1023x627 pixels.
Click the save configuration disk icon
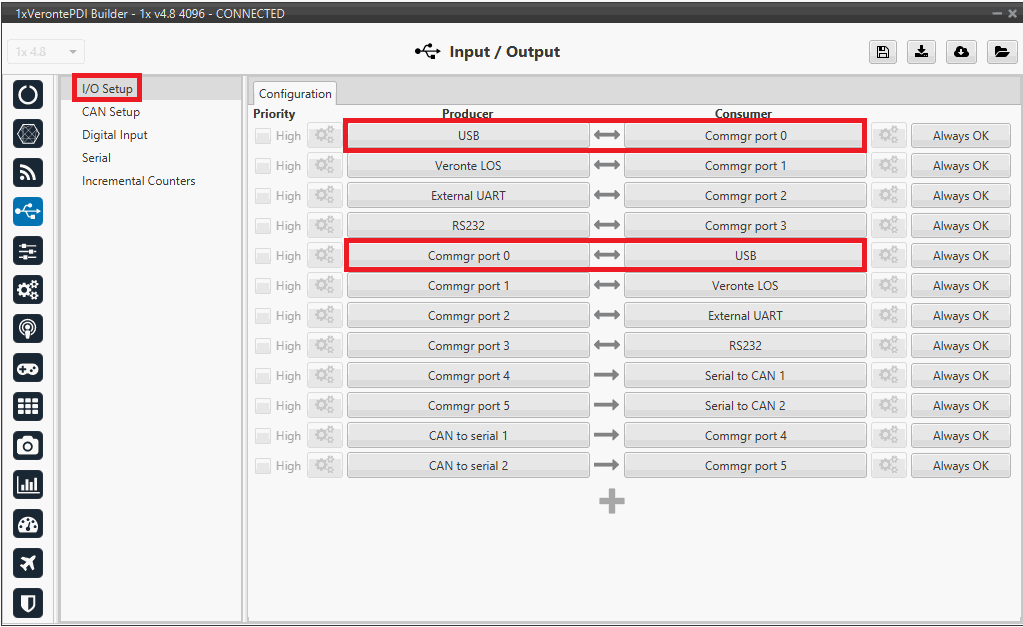pos(883,52)
